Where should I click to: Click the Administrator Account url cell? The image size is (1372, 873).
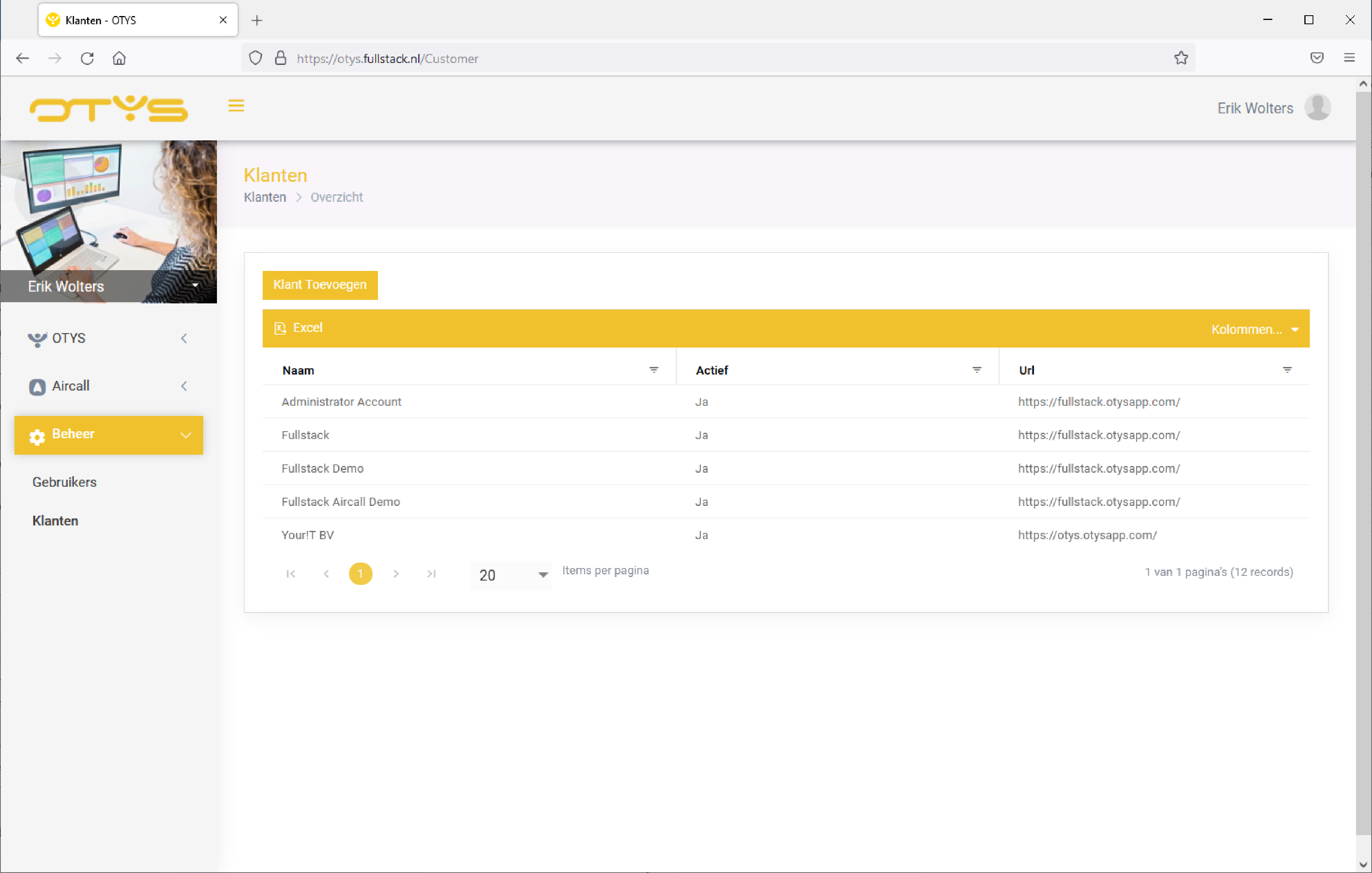pyautogui.click(x=1098, y=402)
